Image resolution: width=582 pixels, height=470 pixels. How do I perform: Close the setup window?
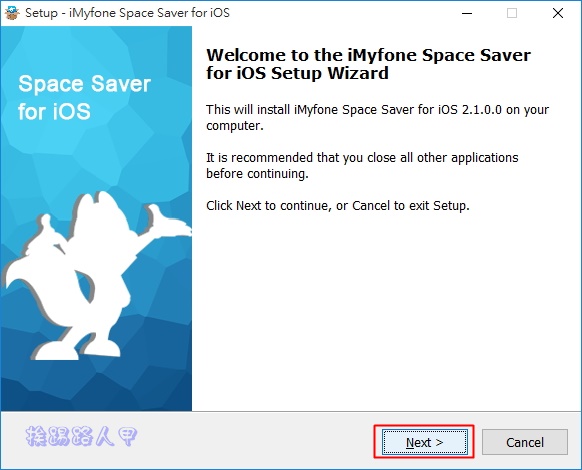(x=558, y=13)
